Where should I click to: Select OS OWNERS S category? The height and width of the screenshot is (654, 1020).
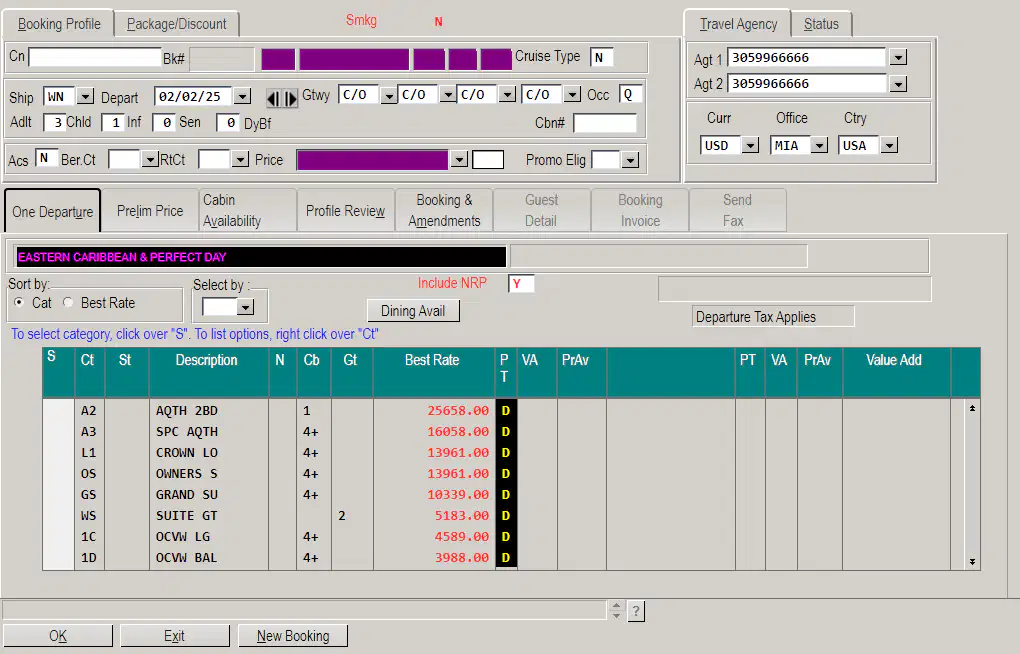click(58, 473)
